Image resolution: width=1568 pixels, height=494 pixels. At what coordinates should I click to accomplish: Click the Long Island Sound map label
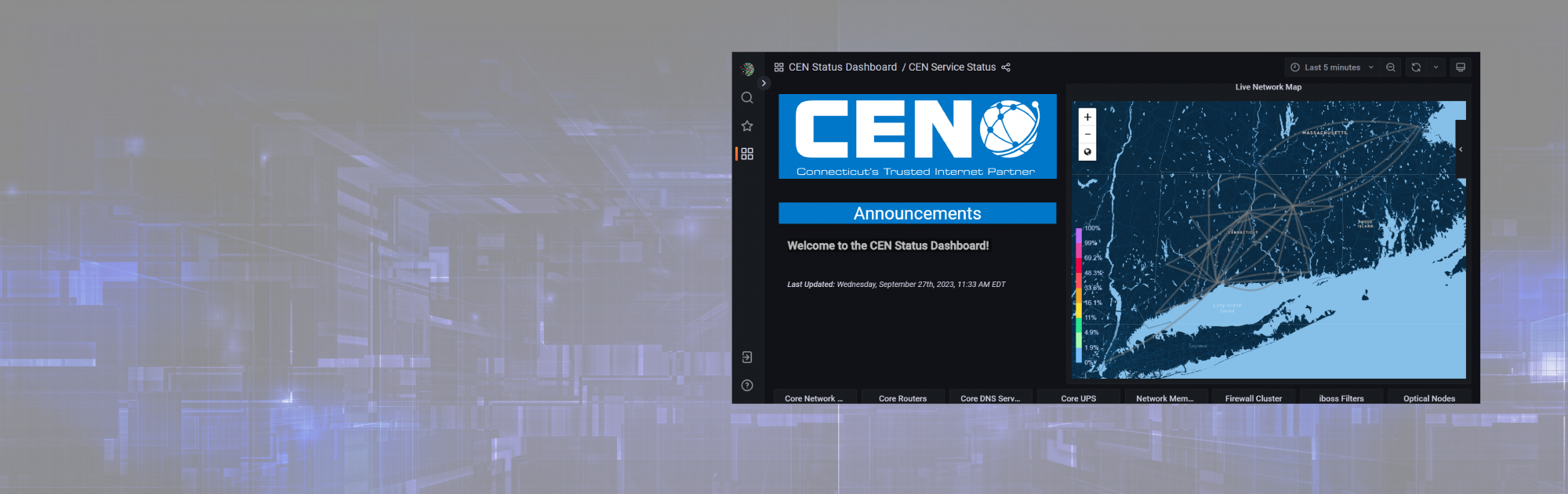coord(1227,308)
